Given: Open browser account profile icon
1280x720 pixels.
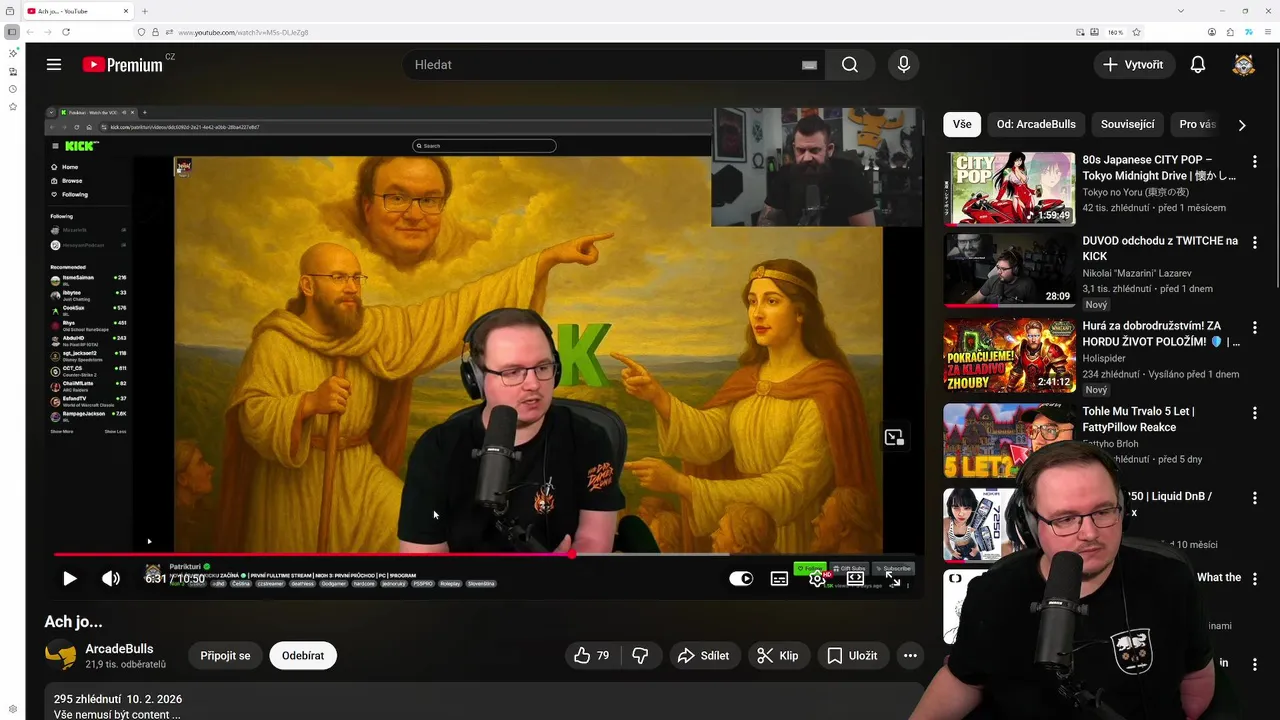Looking at the screenshot, I should tap(1212, 32).
